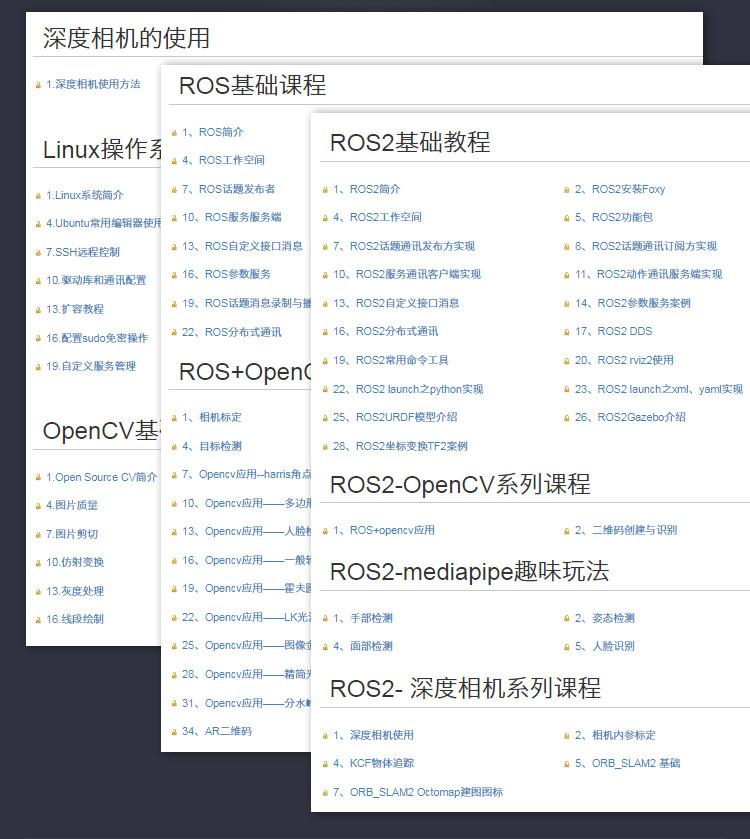Open the 4.Ubuntu常用编辑器使用 link
This screenshot has width=750, height=839.
pos(103,223)
